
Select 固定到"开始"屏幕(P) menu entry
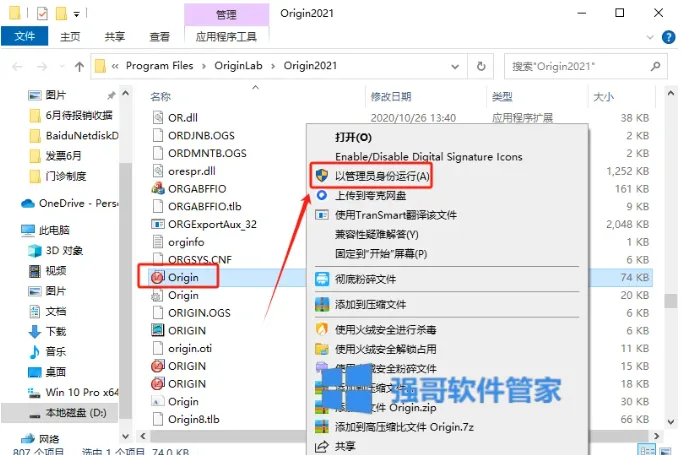pos(447,254)
